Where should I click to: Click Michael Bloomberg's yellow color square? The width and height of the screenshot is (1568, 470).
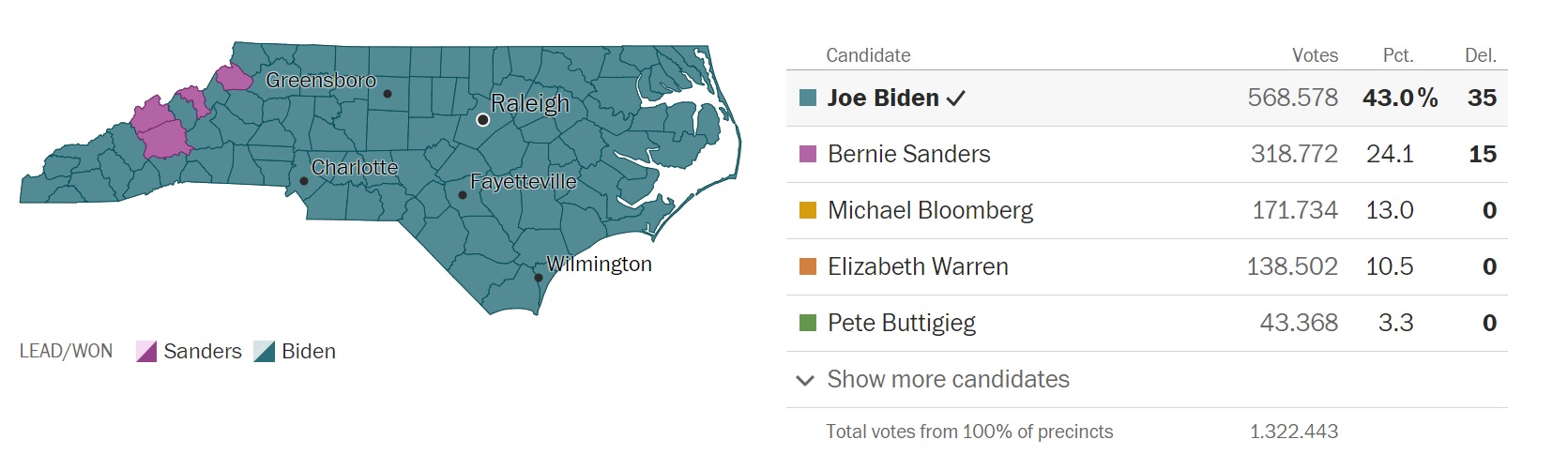click(808, 210)
